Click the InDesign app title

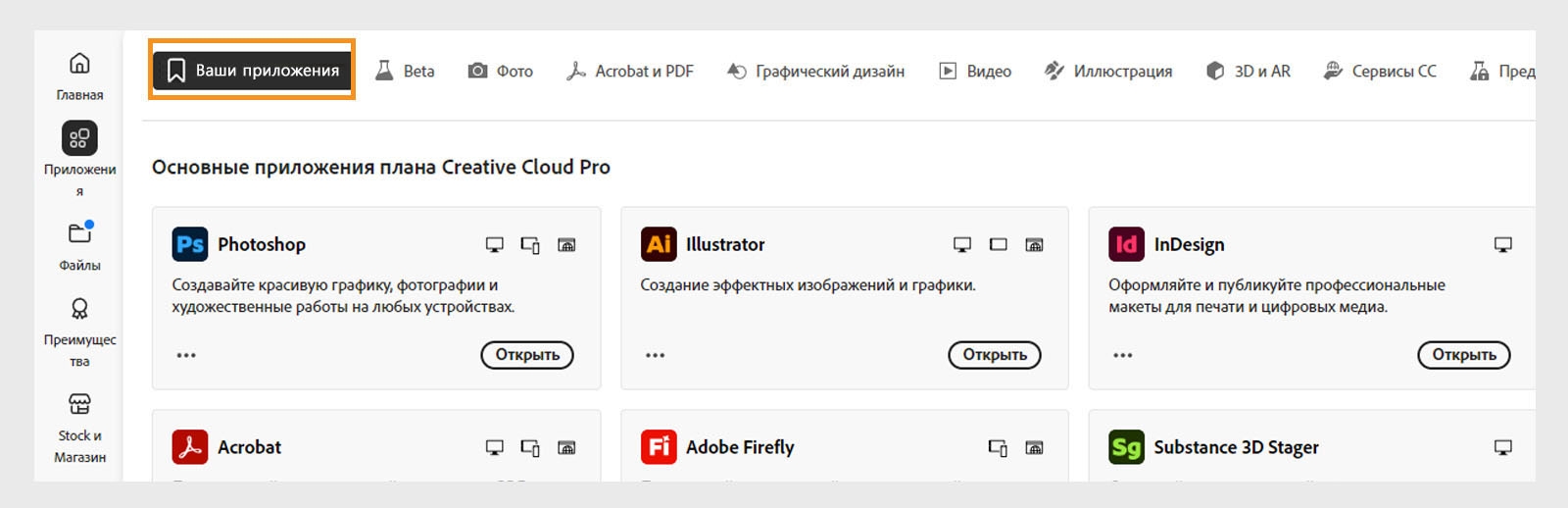pyautogui.click(x=1189, y=244)
